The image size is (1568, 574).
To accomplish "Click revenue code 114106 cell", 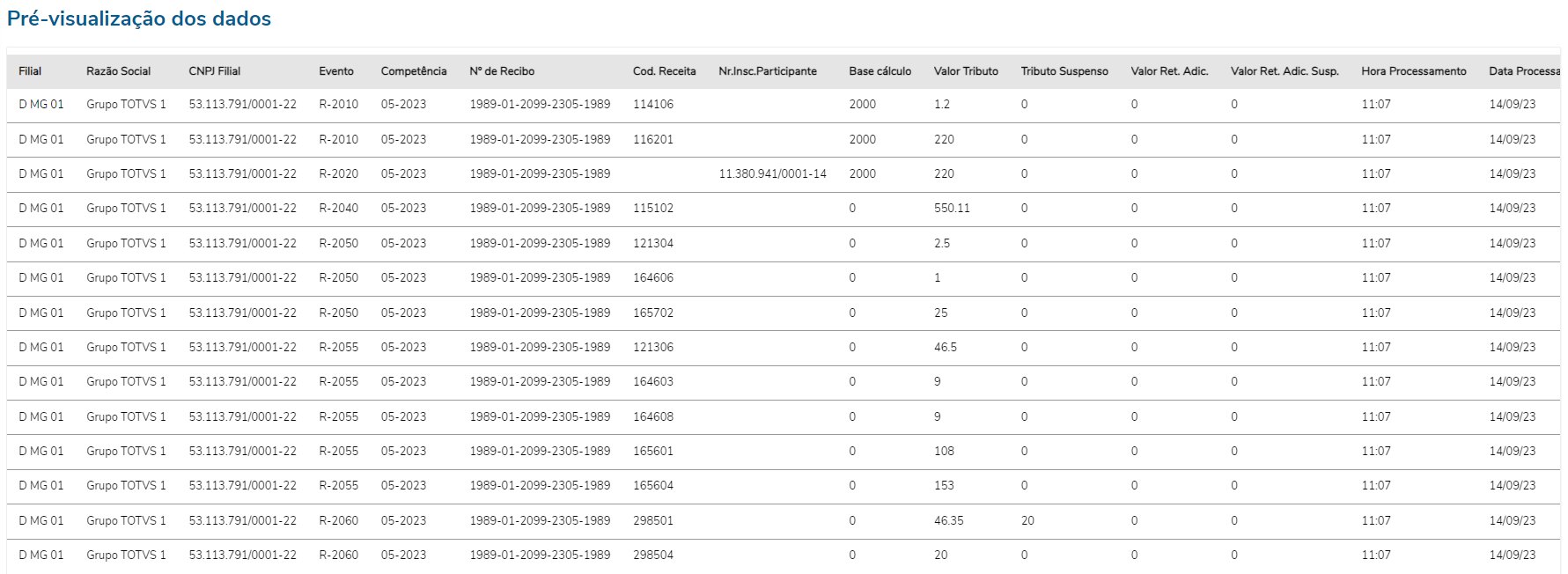I will click(652, 105).
